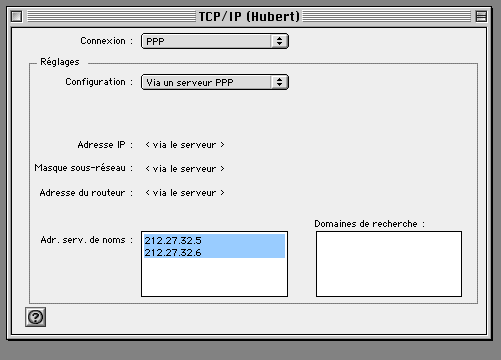
Task: Click the Connexion dropdown arrows
Action: coord(279,41)
